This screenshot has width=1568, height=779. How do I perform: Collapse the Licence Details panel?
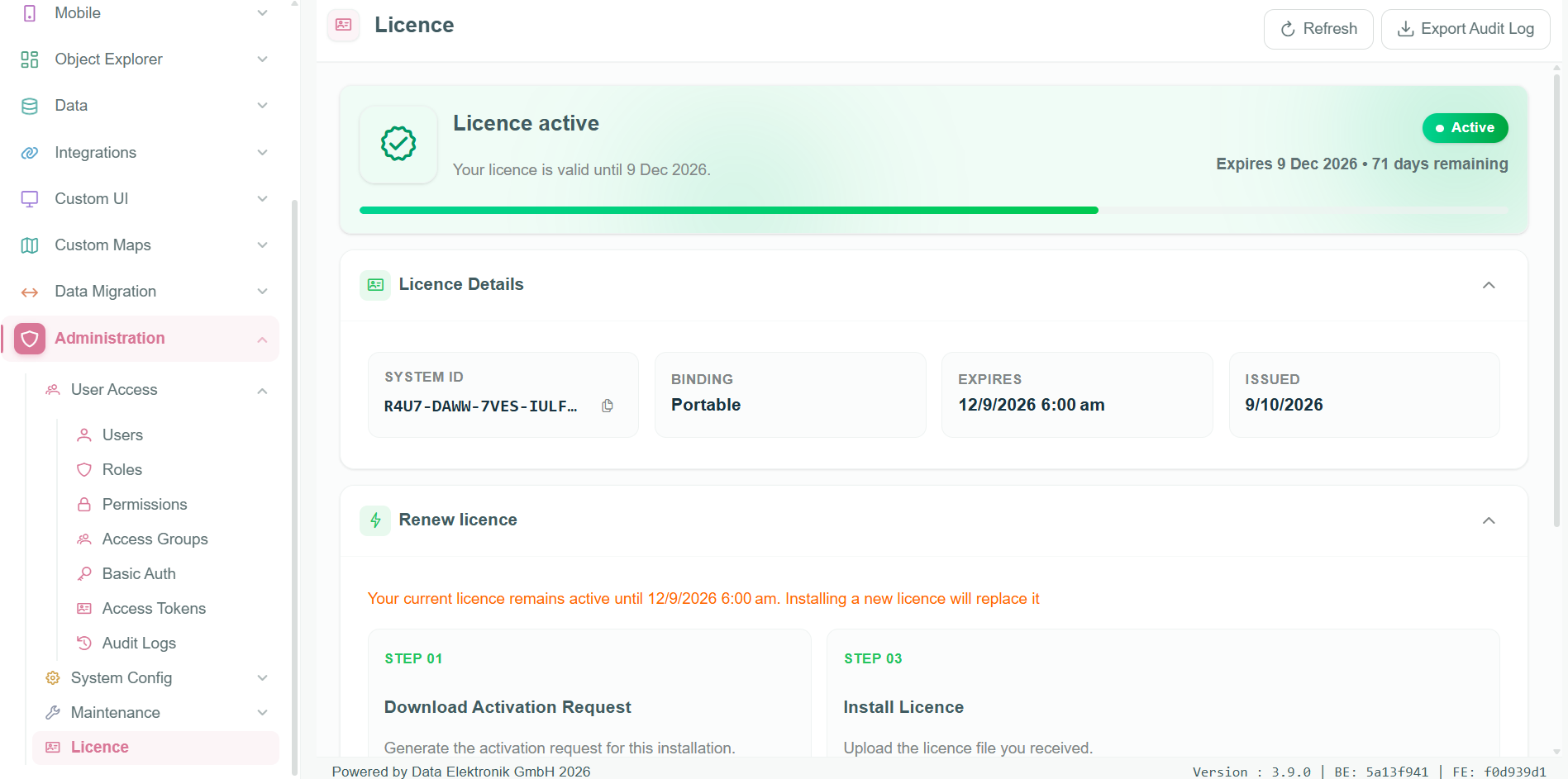1489,285
